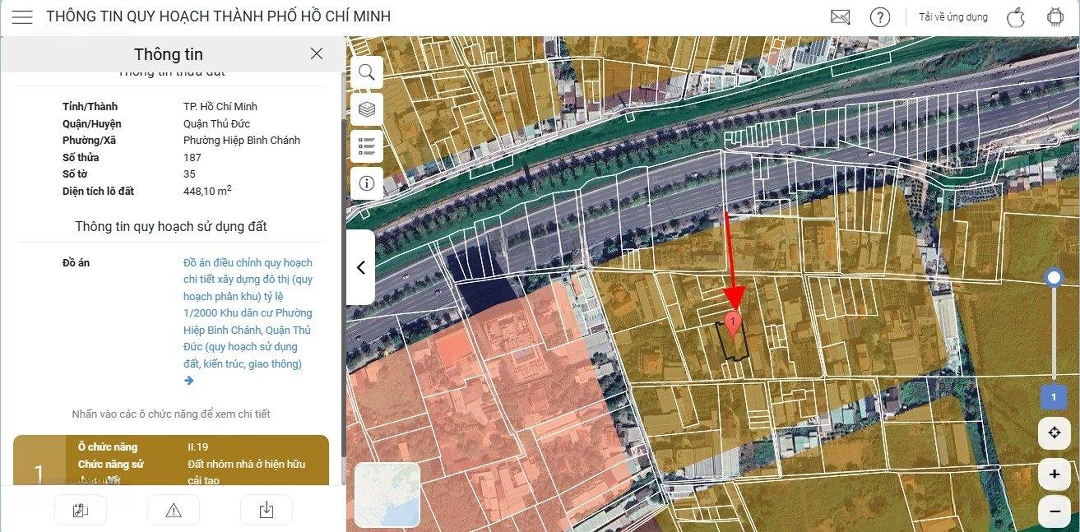Open the help question mark icon
This screenshot has height=532, width=1080.
tap(880, 17)
